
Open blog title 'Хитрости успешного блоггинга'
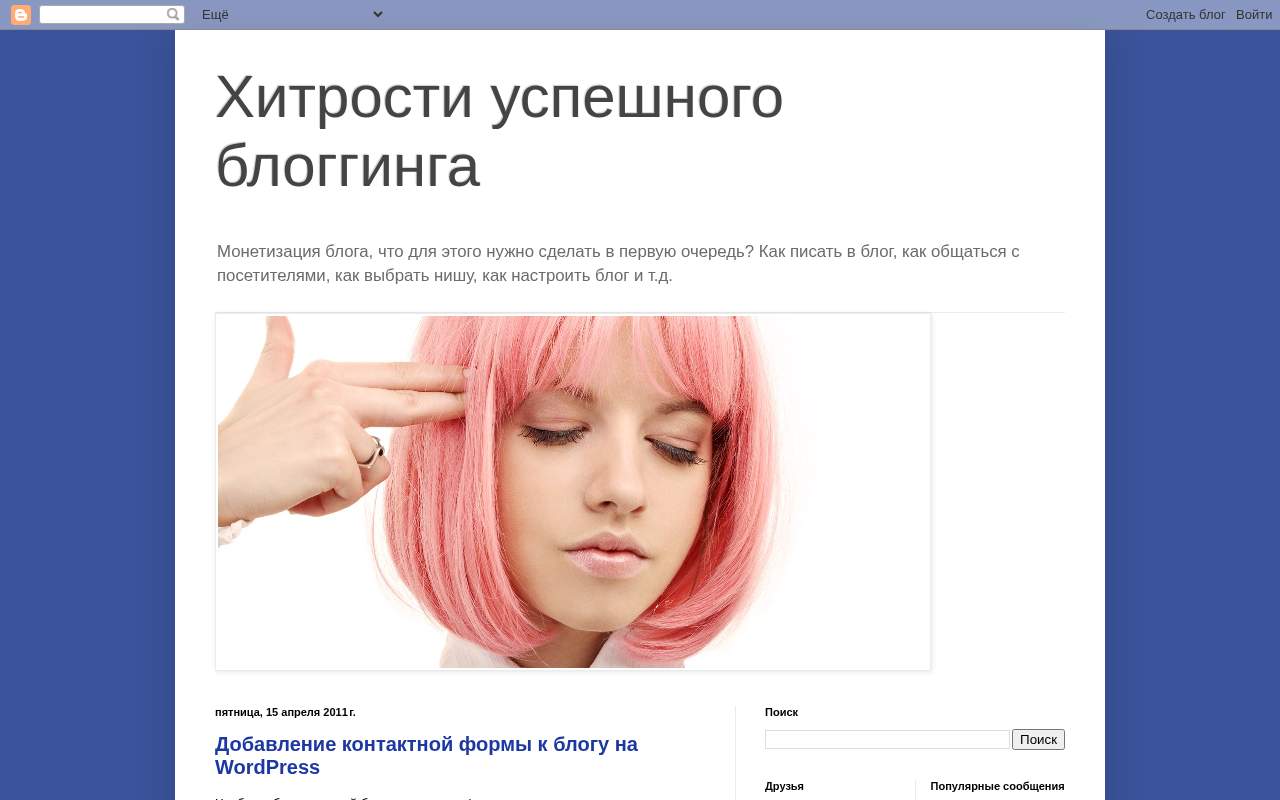(499, 131)
